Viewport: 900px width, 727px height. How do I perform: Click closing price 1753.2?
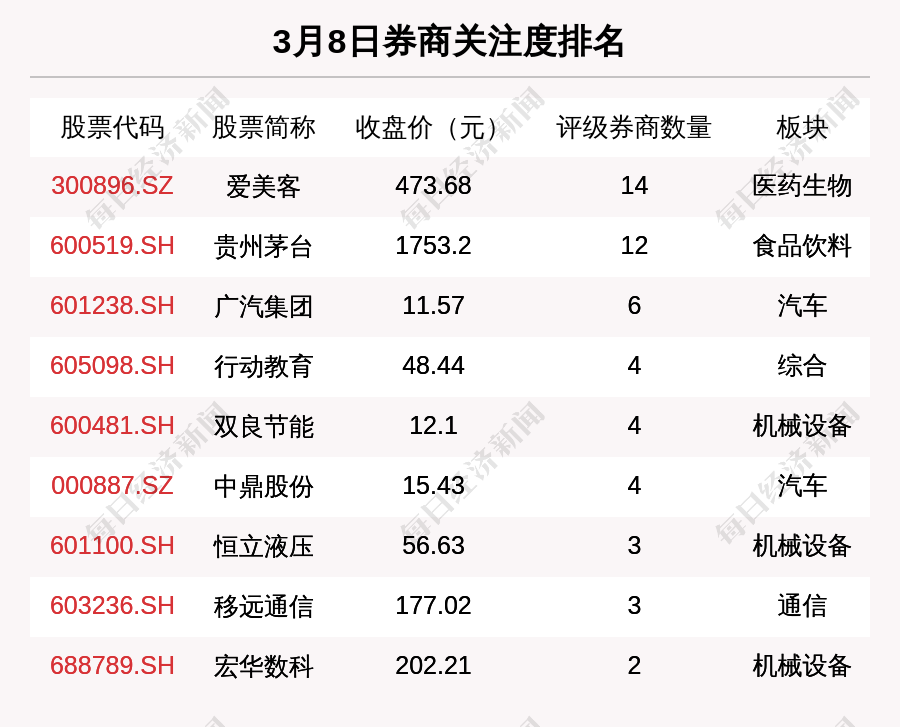click(433, 246)
